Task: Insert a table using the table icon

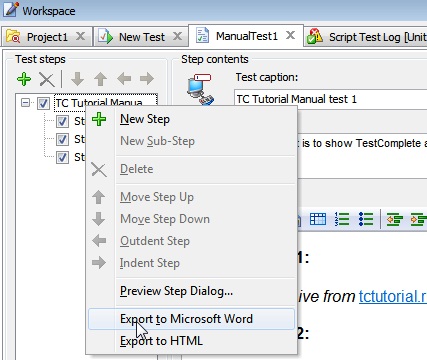Action: 318,219
